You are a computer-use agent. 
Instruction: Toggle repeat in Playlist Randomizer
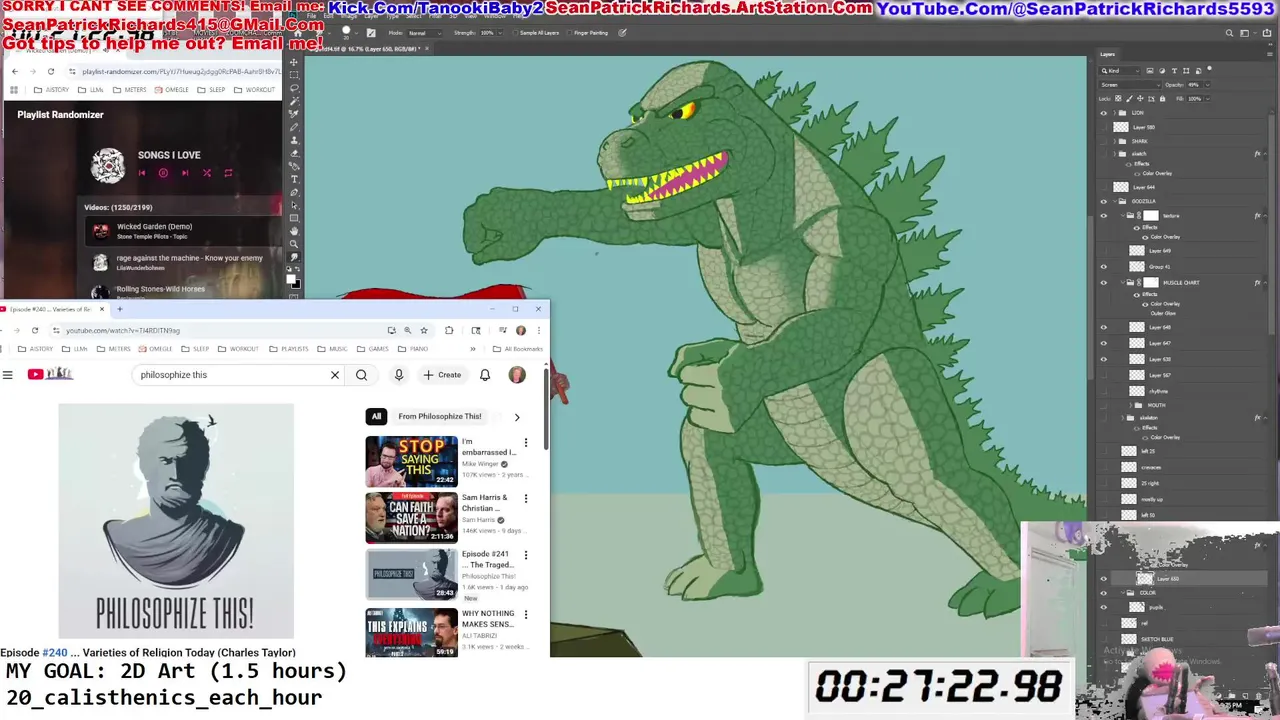point(228,173)
